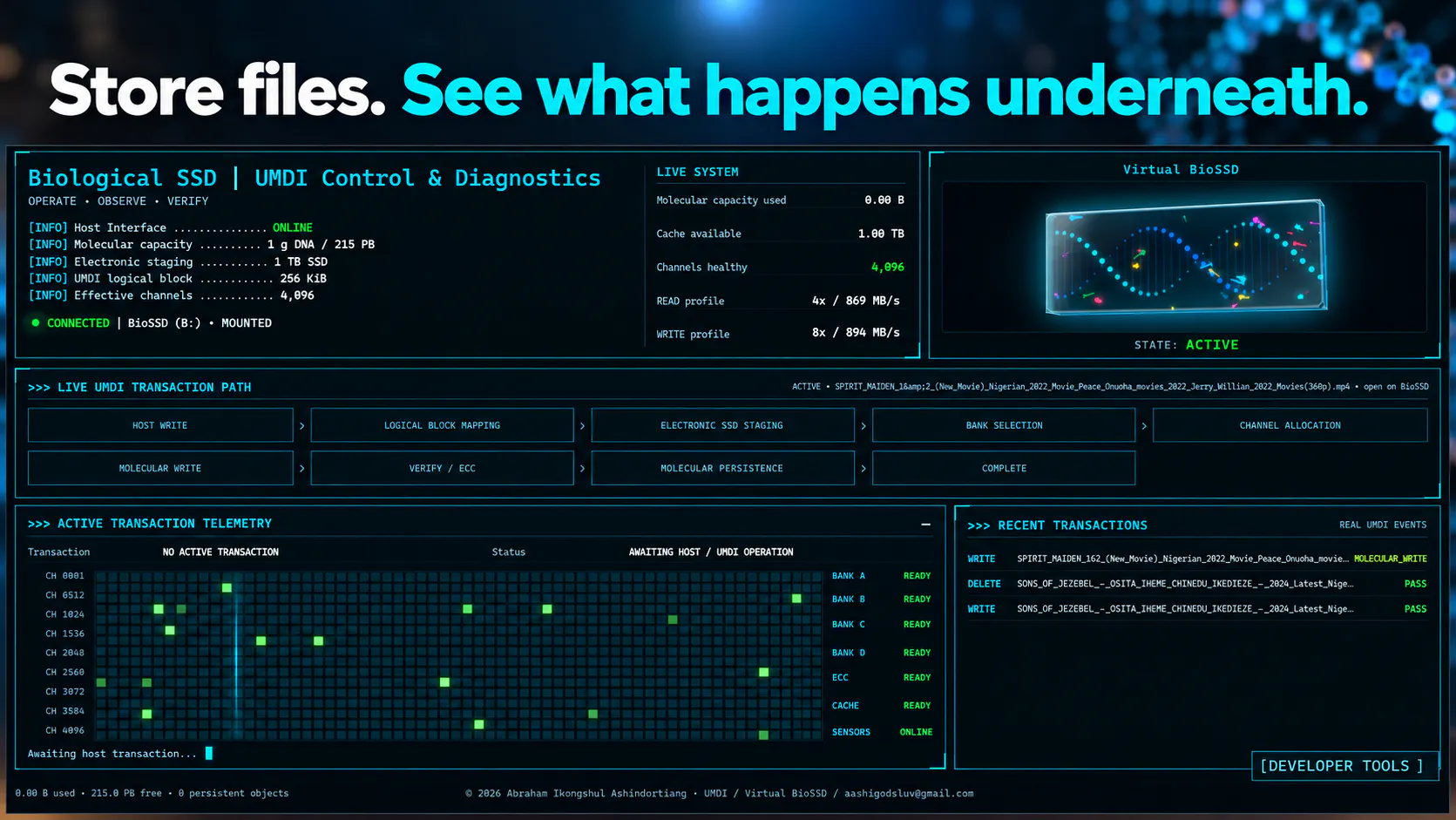Select the DELETE SONS_OF_JEZEBEL transaction row
This screenshot has height=820, width=1456.
[x=1197, y=584]
